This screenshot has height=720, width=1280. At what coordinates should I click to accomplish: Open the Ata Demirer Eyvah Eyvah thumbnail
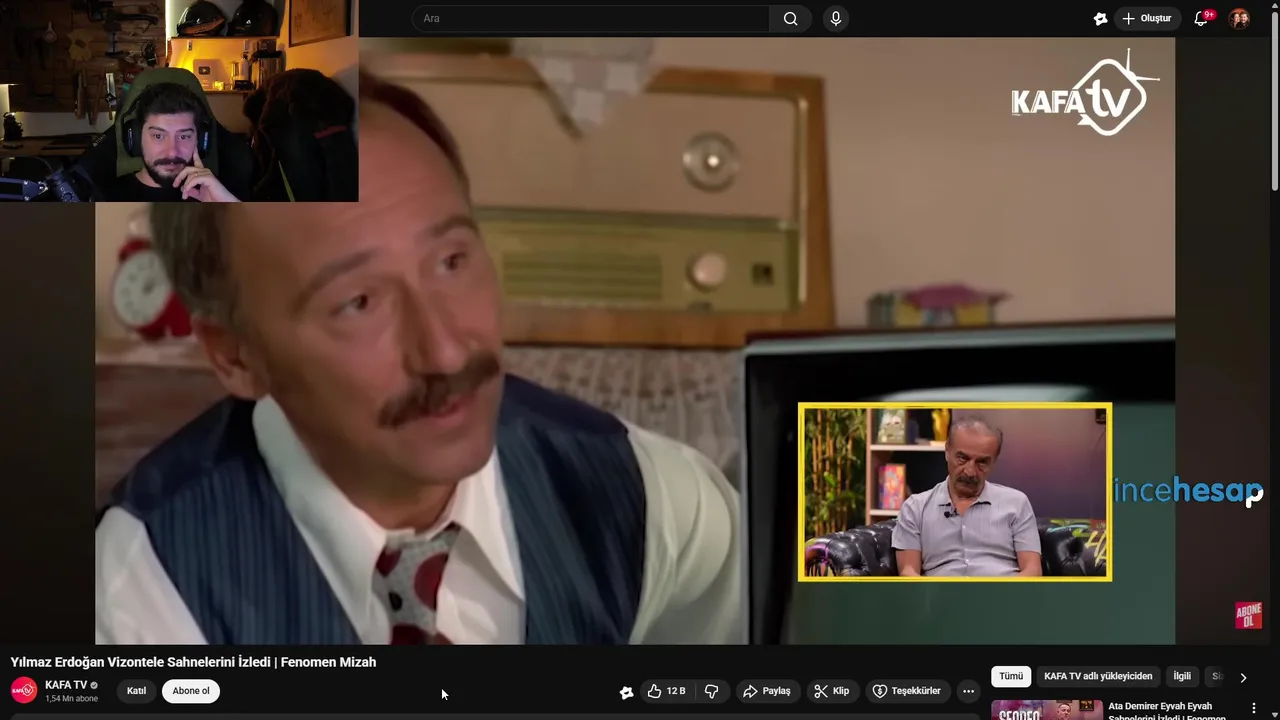coord(1047,710)
